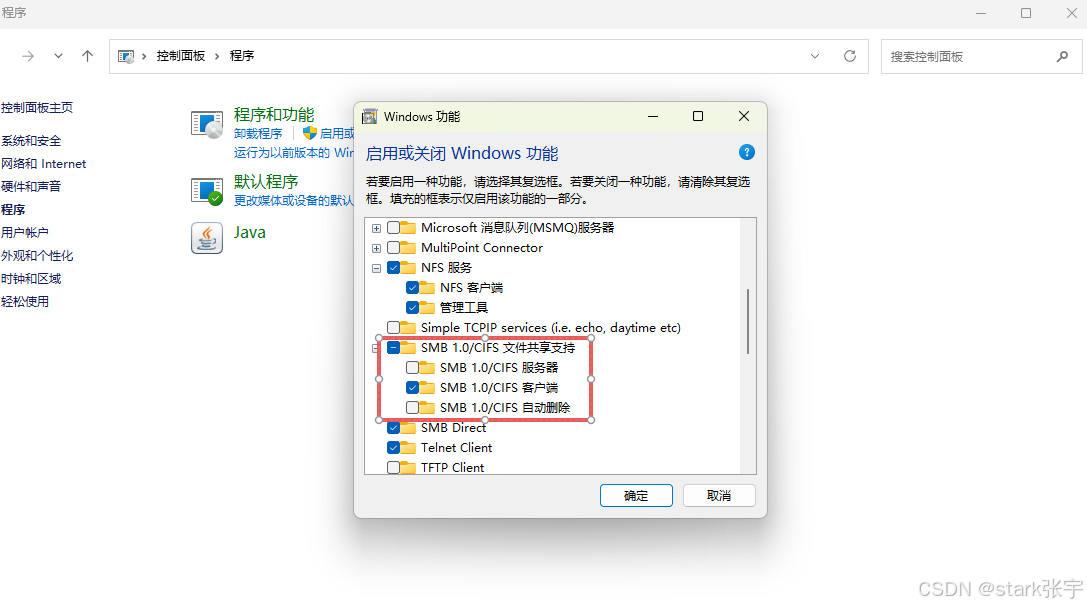Viewport: 1087px width, 606px height.
Task: Collapse the NFS 服务 tree node
Action: [x=376, y=268]
